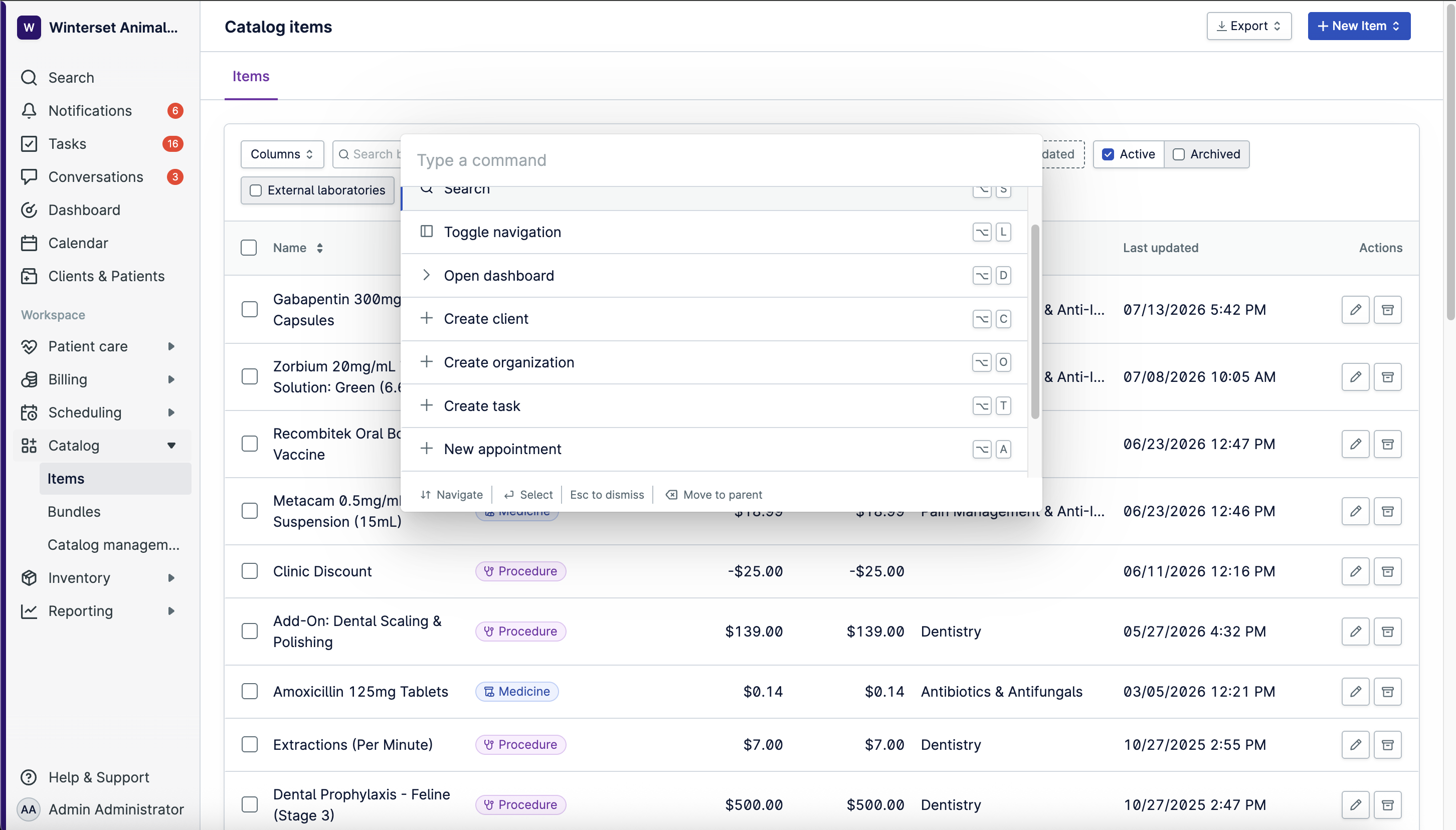Click the Dashboard gauge icon
Screen dimensions: 1456x830
29,210
